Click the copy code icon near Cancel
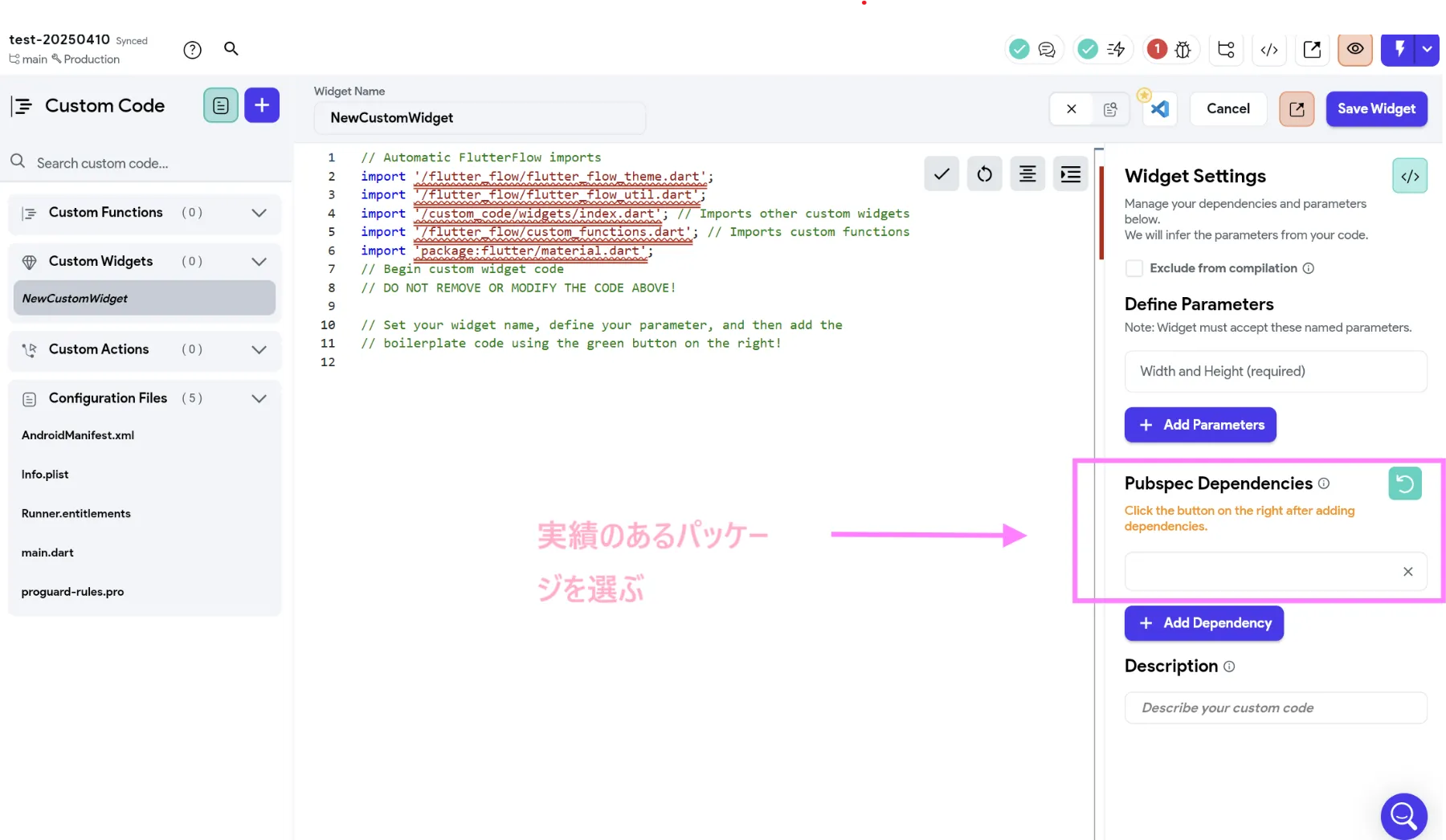The height and width of the screenshot is (840, 1446). click(x=1110, y=109)
